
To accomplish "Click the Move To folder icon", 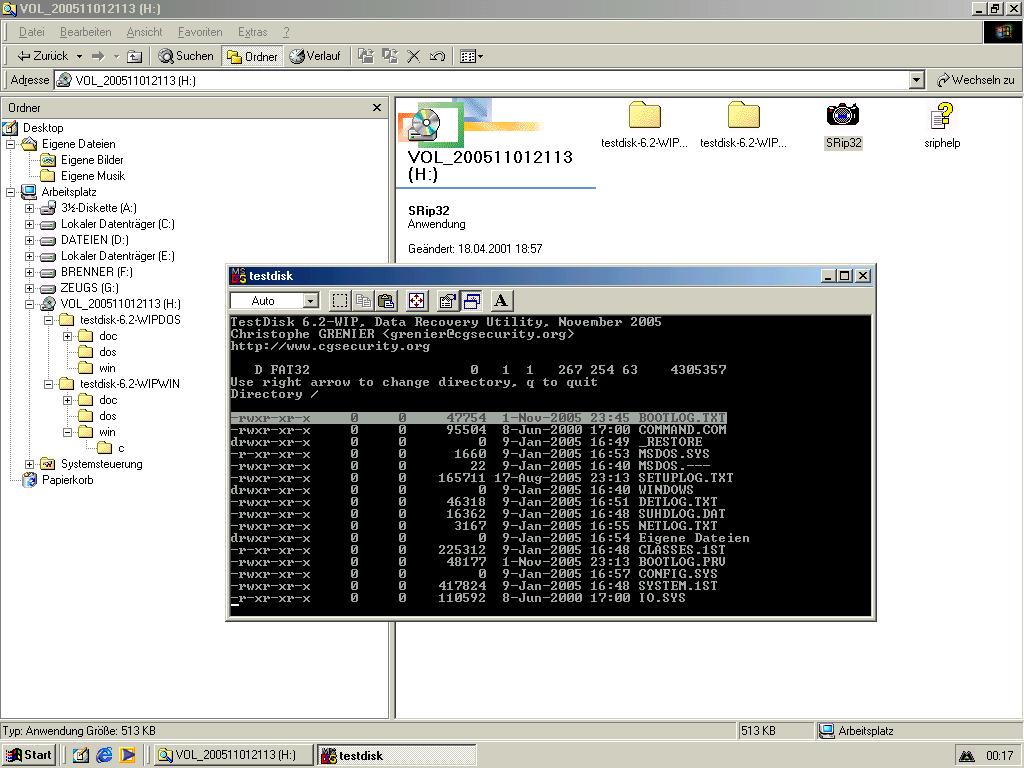I will [366, 56].
